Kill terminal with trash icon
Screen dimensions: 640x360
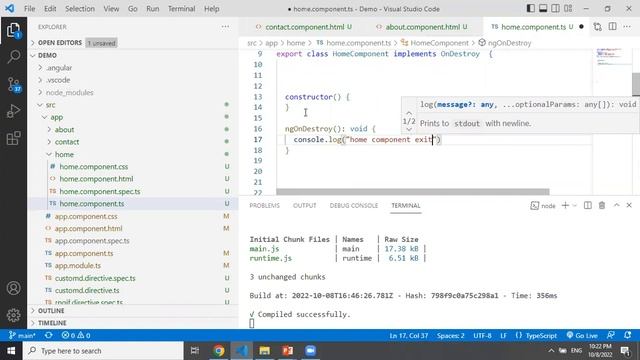click(x=602, y=205)
